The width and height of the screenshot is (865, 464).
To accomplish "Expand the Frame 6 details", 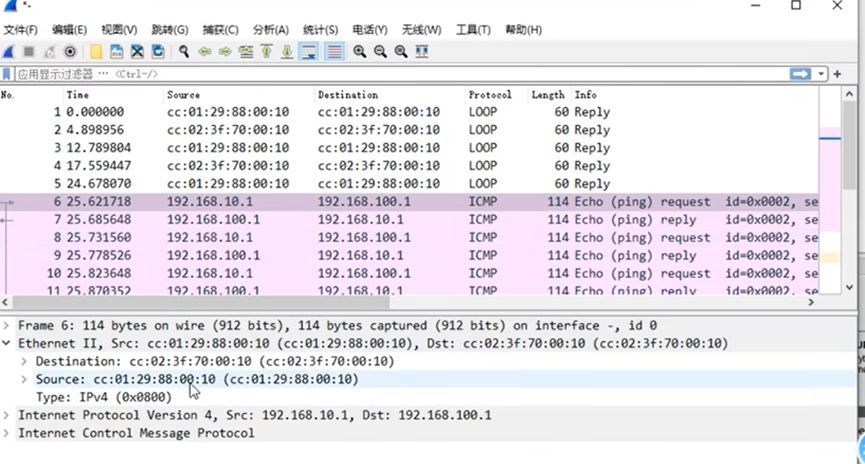I will pyautogui.click(x=8, y=326).
